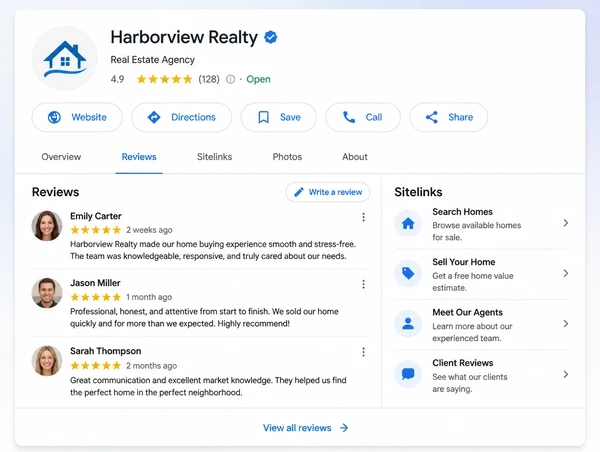Expand the Meet Our Agents sitelink chevron
The height and width of the screenshot is (452, 600).
(566, 324)
